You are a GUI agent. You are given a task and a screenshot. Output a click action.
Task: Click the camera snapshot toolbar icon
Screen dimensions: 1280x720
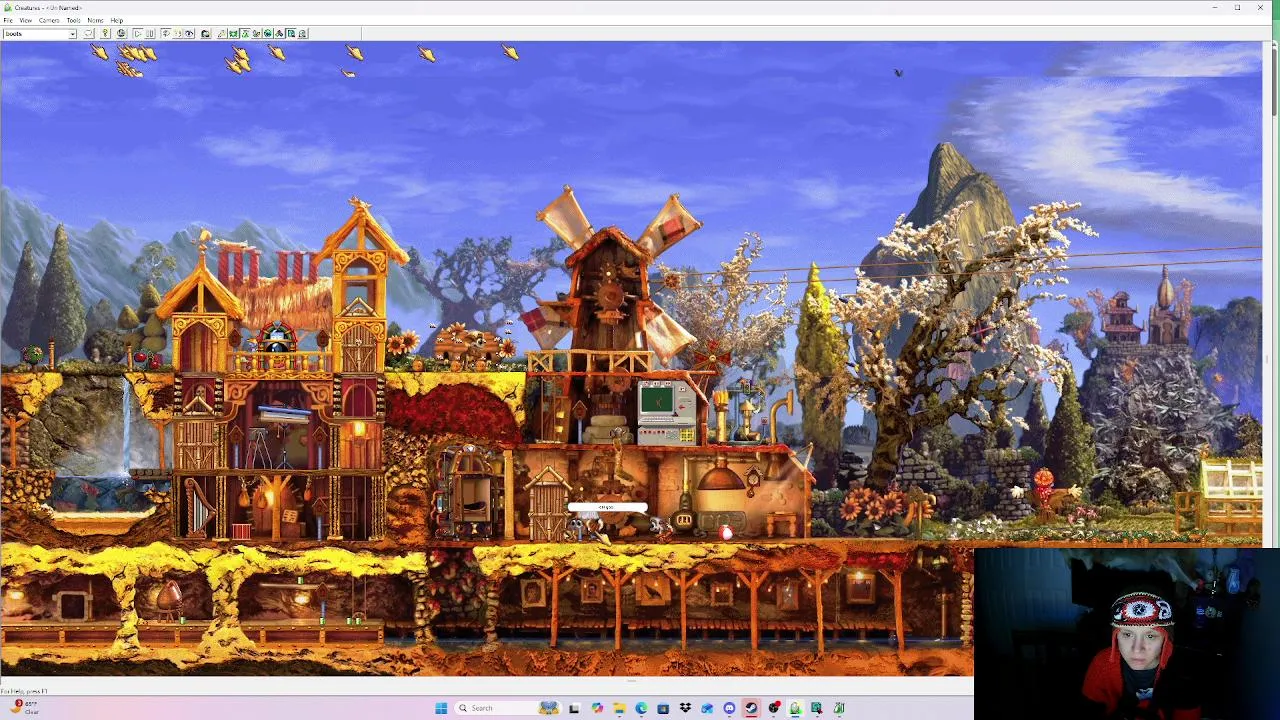205,34
